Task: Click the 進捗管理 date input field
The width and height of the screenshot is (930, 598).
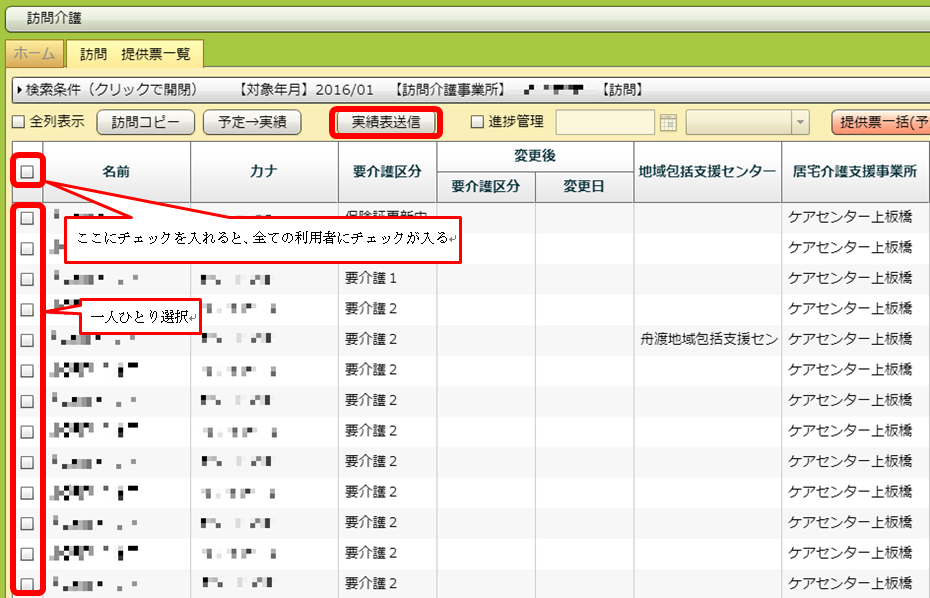Action: [x=606, y=122]
